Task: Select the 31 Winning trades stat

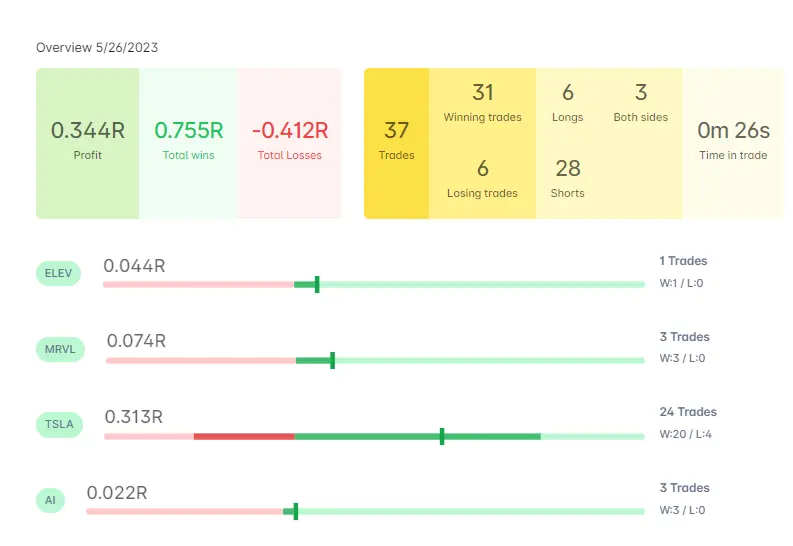Action: tap(483, 103)
